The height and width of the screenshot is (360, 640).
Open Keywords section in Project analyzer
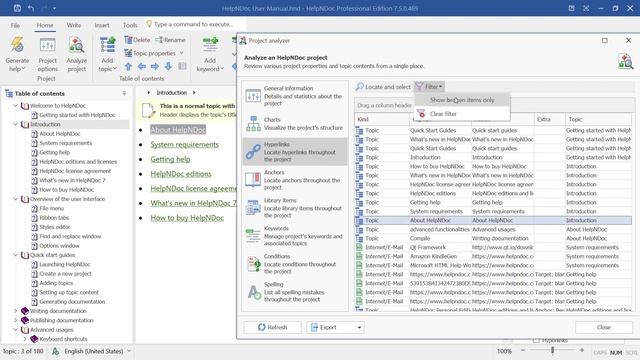tap(295, 236)
